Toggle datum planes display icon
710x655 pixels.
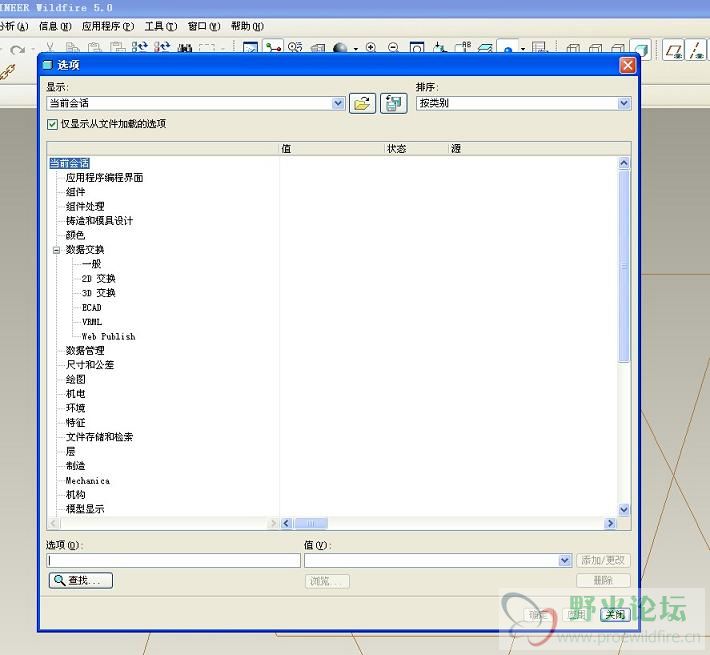pos(673,50)
